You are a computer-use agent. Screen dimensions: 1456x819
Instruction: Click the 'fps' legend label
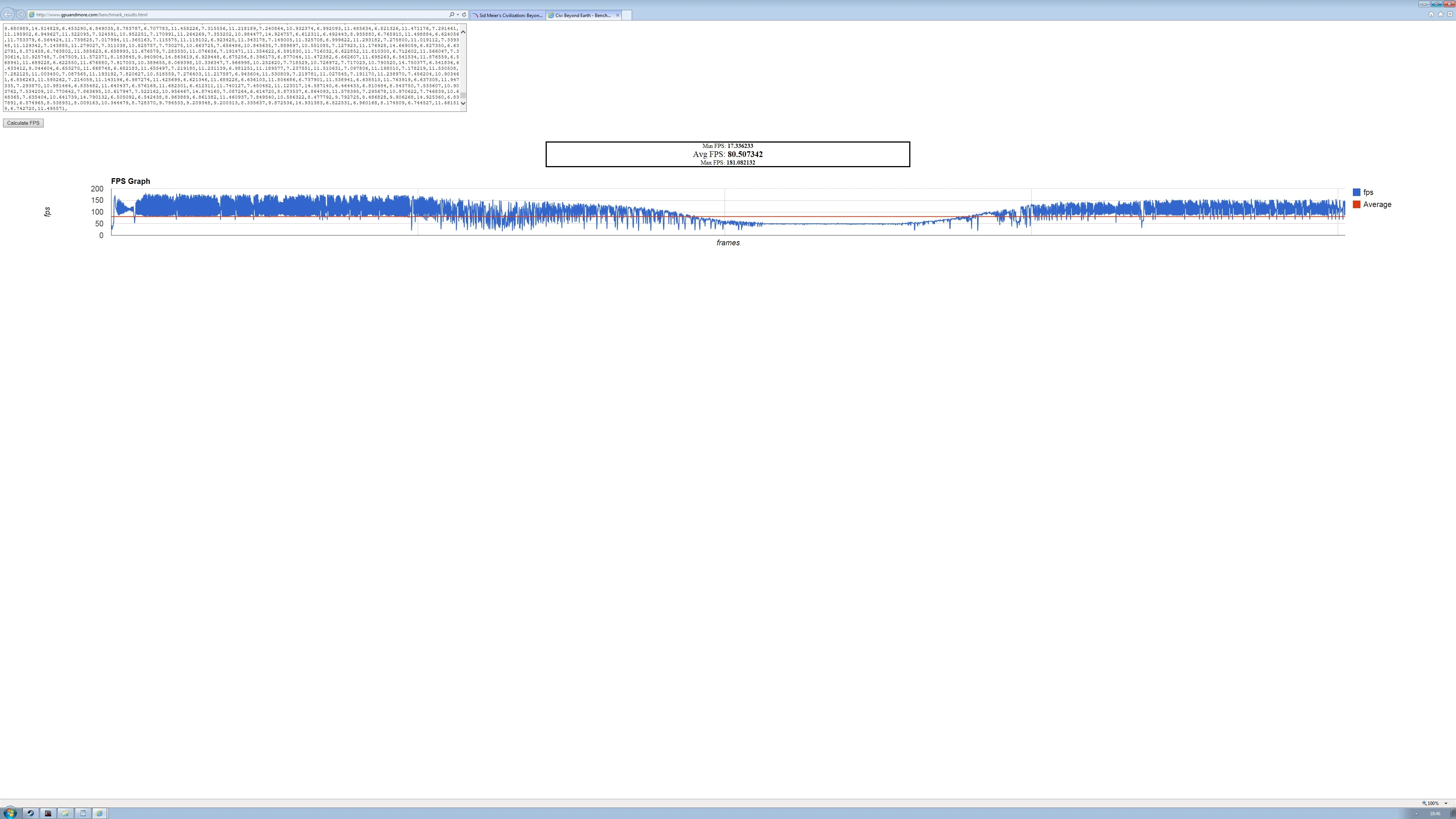(x=1368, y=192)
